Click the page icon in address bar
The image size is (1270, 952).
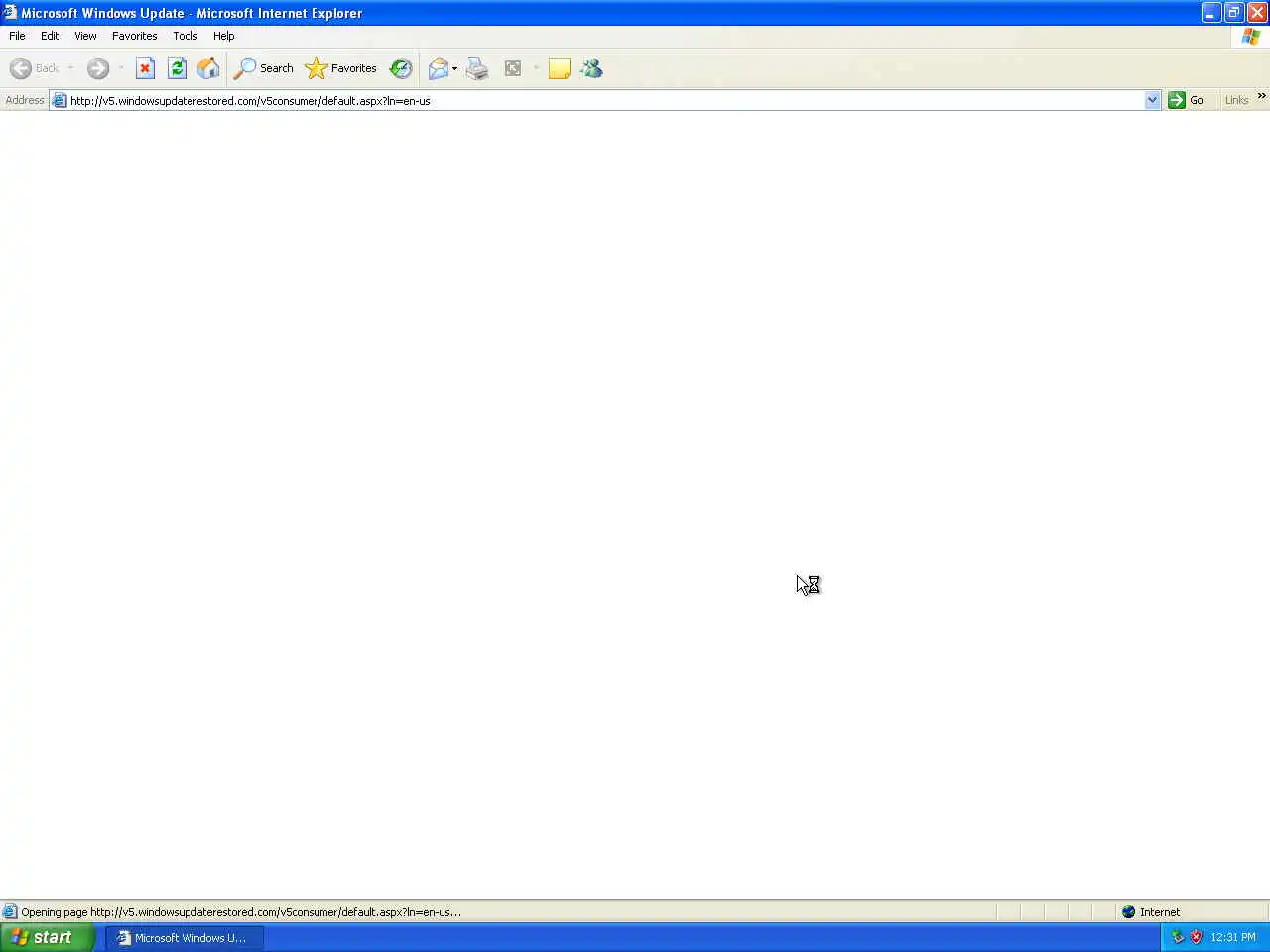click(x=59, y=100)
